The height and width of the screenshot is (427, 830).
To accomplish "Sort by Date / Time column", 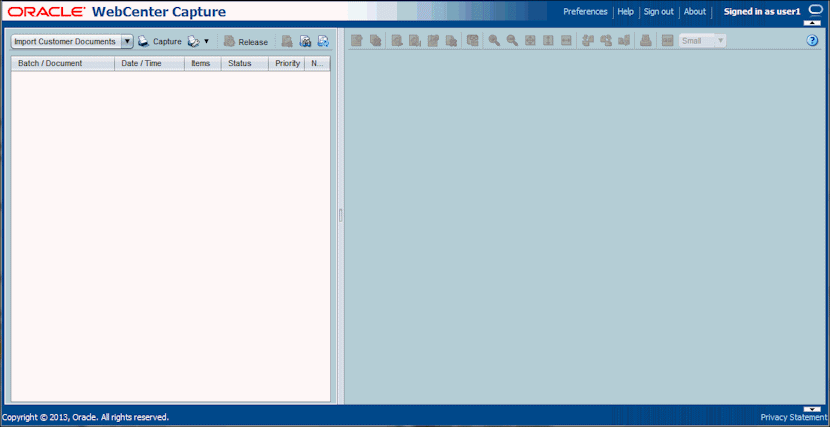I will click(x=149, y=63).
